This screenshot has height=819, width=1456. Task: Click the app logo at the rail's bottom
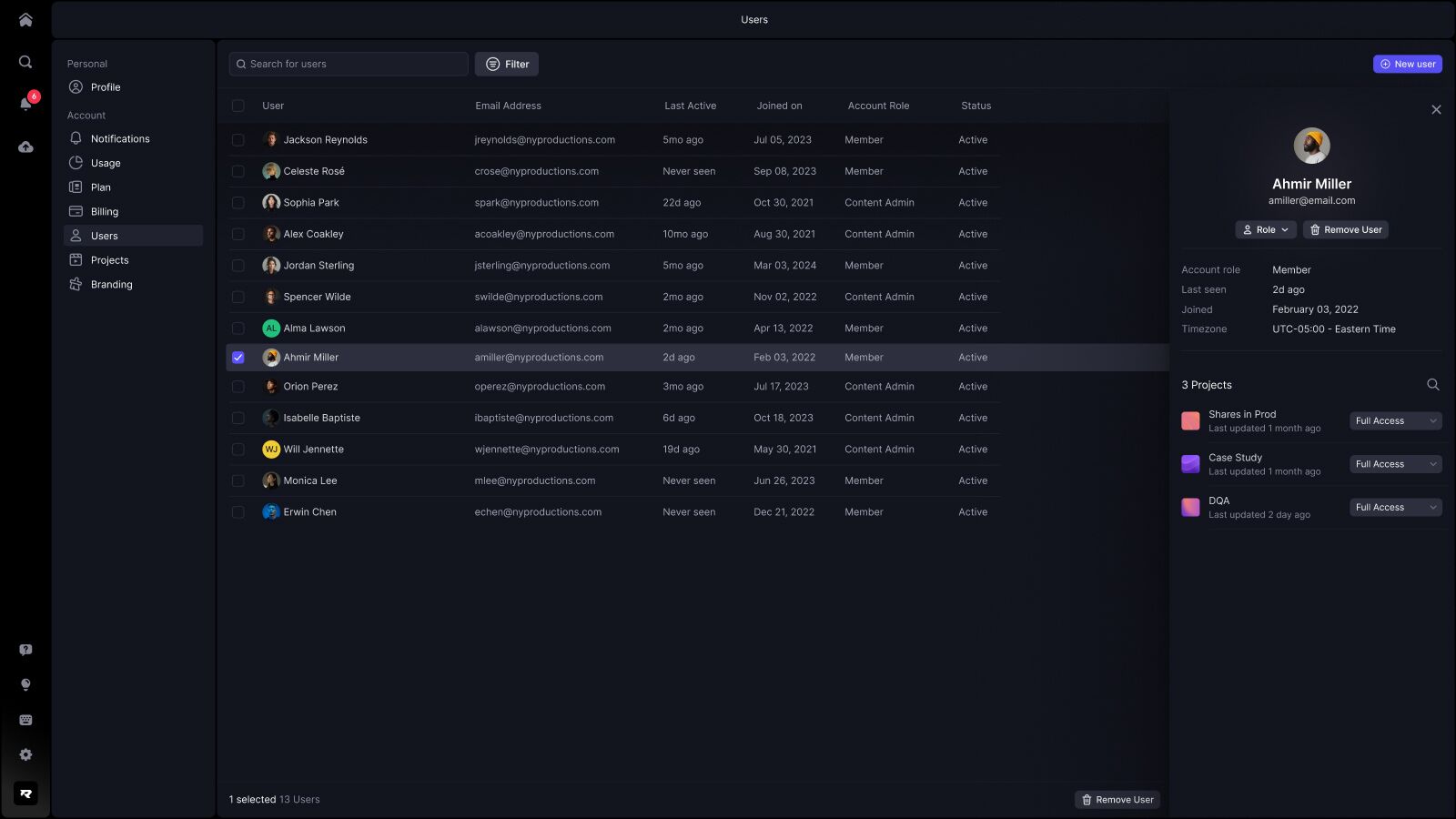coord(25,793)
